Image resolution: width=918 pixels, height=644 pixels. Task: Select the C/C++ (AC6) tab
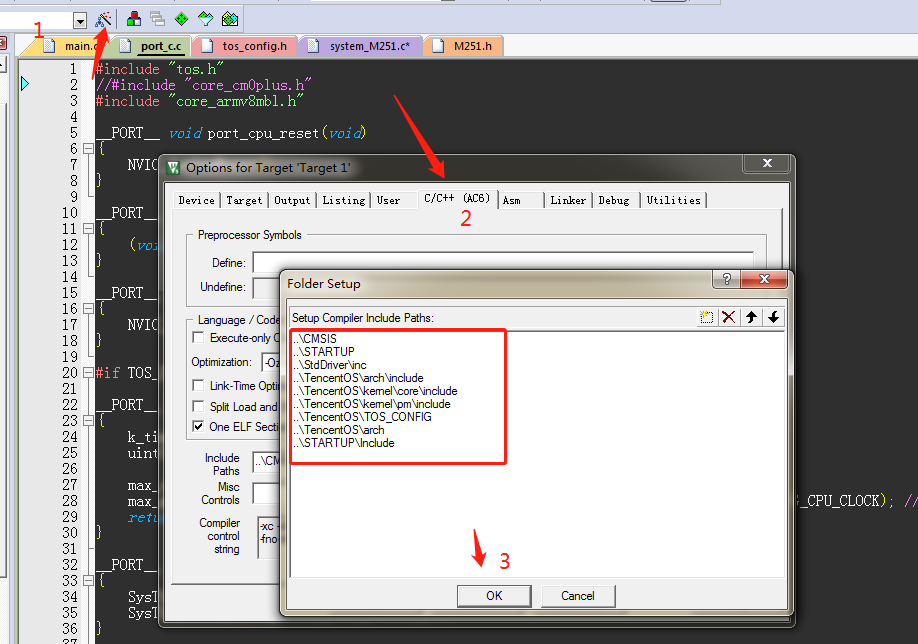(x=457, y=198)
